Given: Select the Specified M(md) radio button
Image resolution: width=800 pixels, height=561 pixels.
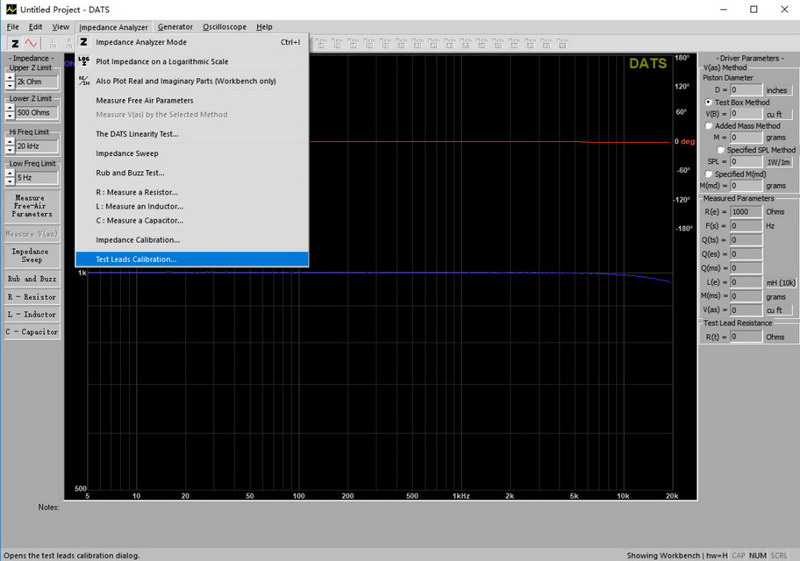Looking at the screenshot, I should [709, 174].
